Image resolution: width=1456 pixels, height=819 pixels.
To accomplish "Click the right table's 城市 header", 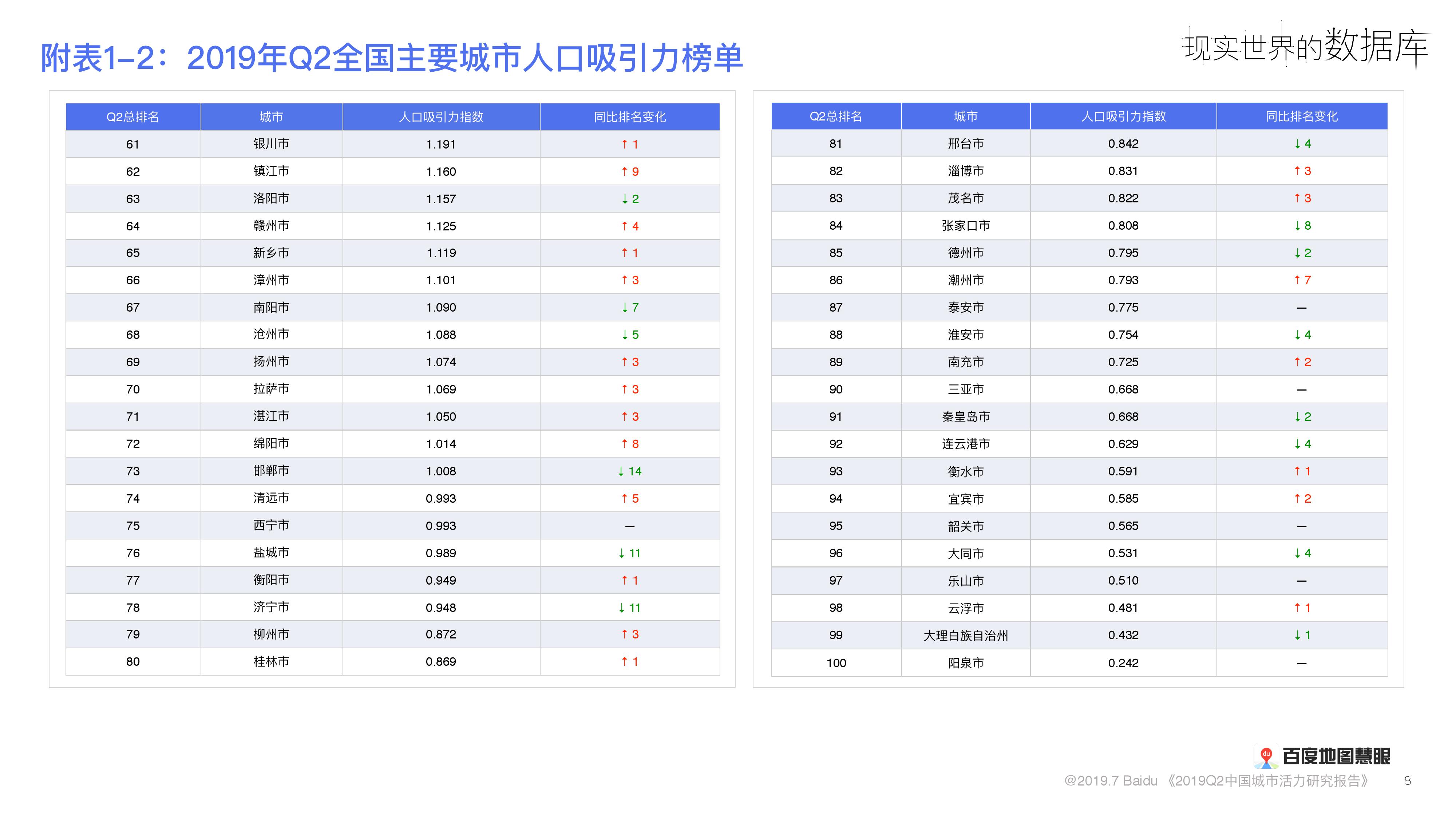I will (x=965, y=116).
